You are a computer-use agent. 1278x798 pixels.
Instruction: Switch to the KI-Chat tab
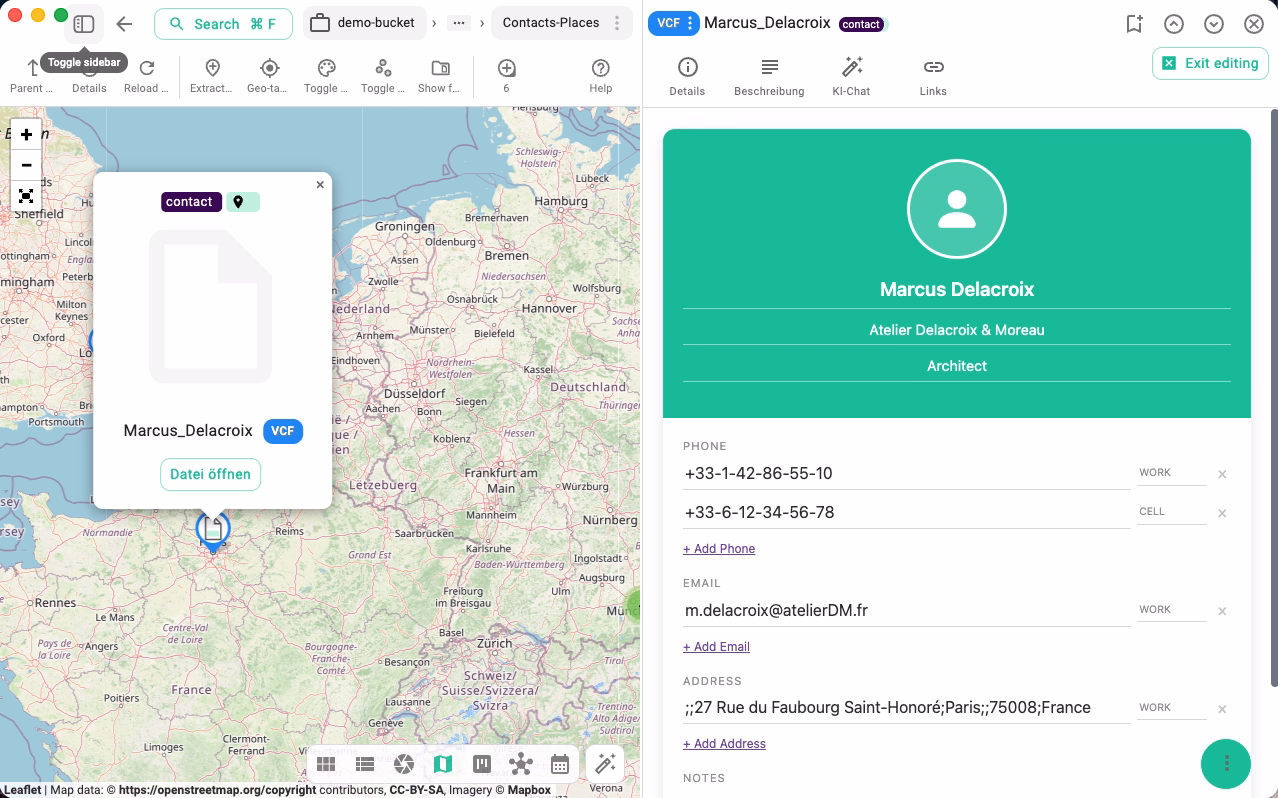(851, 76)
